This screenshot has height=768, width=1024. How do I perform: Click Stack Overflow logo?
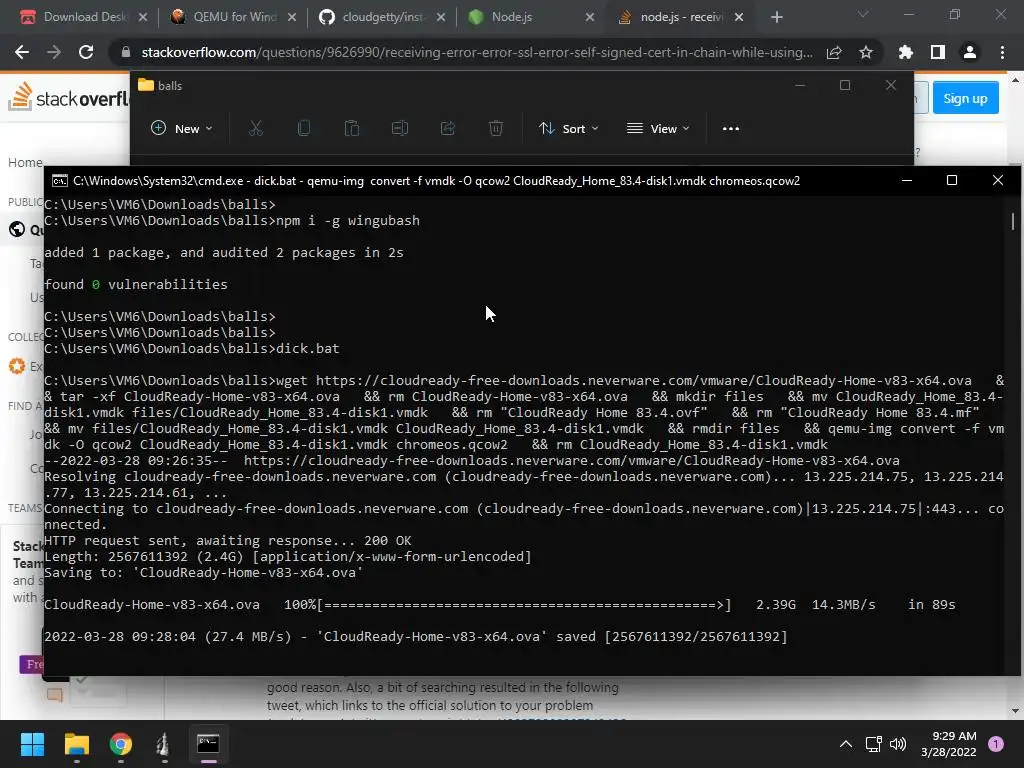[69, 97]
